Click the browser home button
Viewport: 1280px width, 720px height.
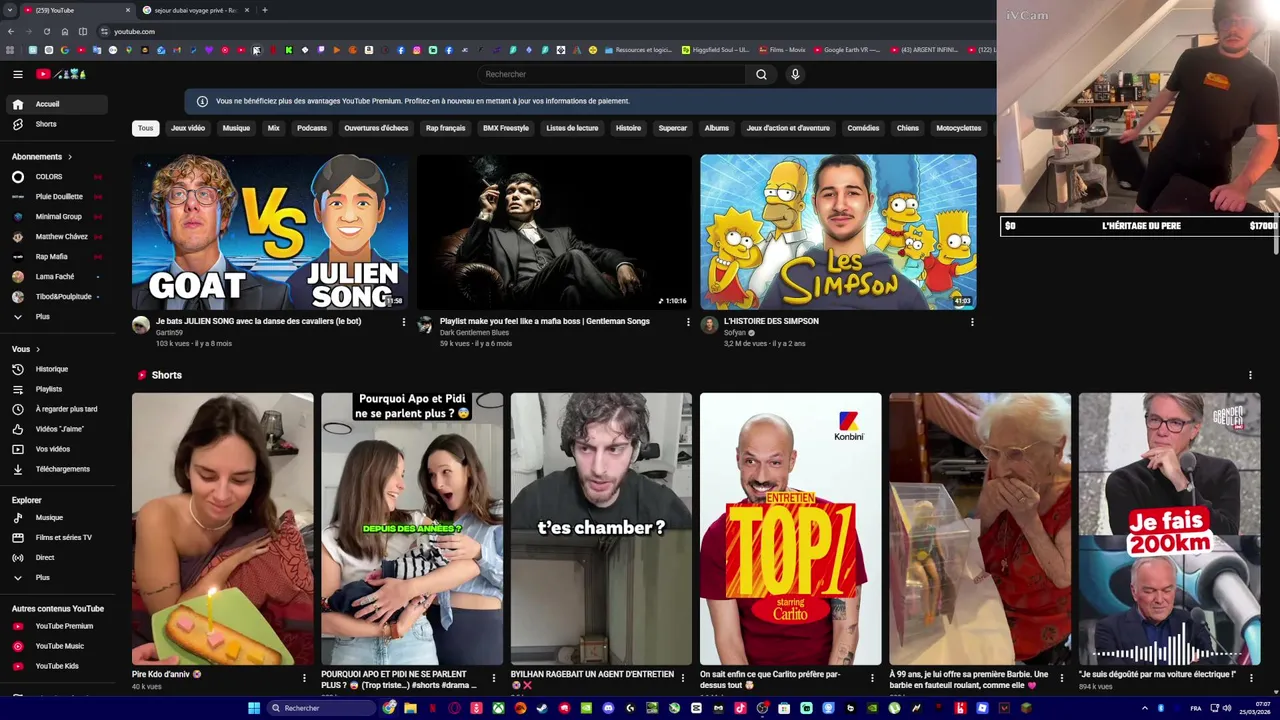(65, 31)
